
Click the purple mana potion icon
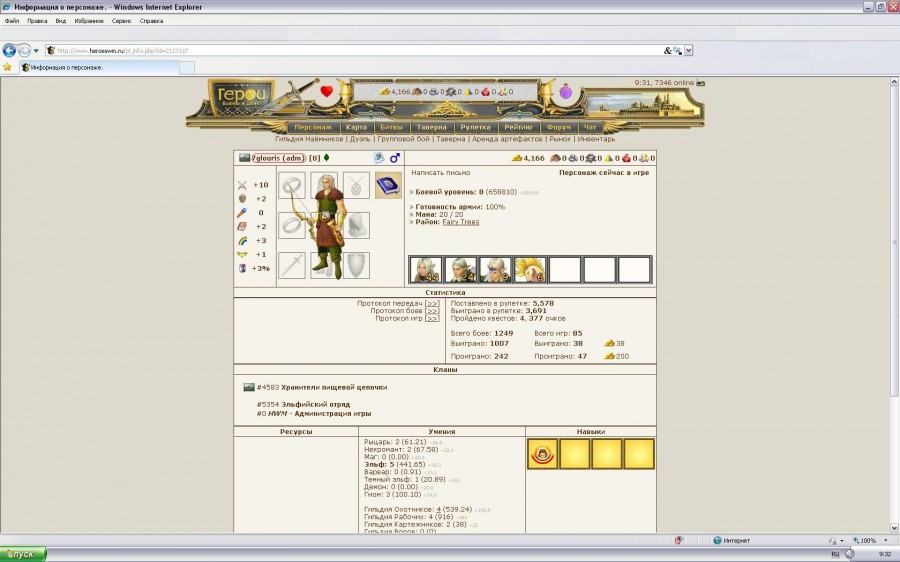[566, 91]
